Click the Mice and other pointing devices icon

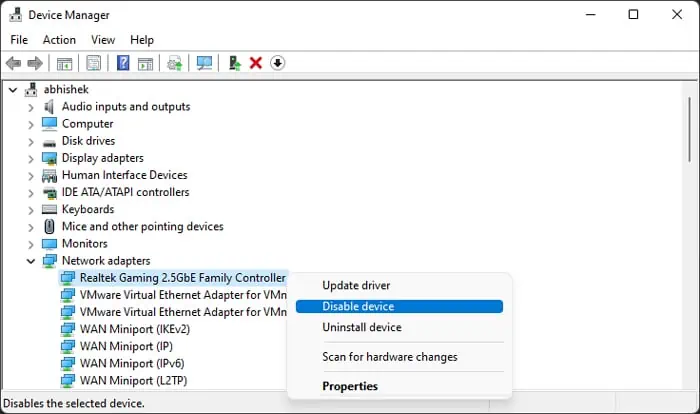(50, 226)
